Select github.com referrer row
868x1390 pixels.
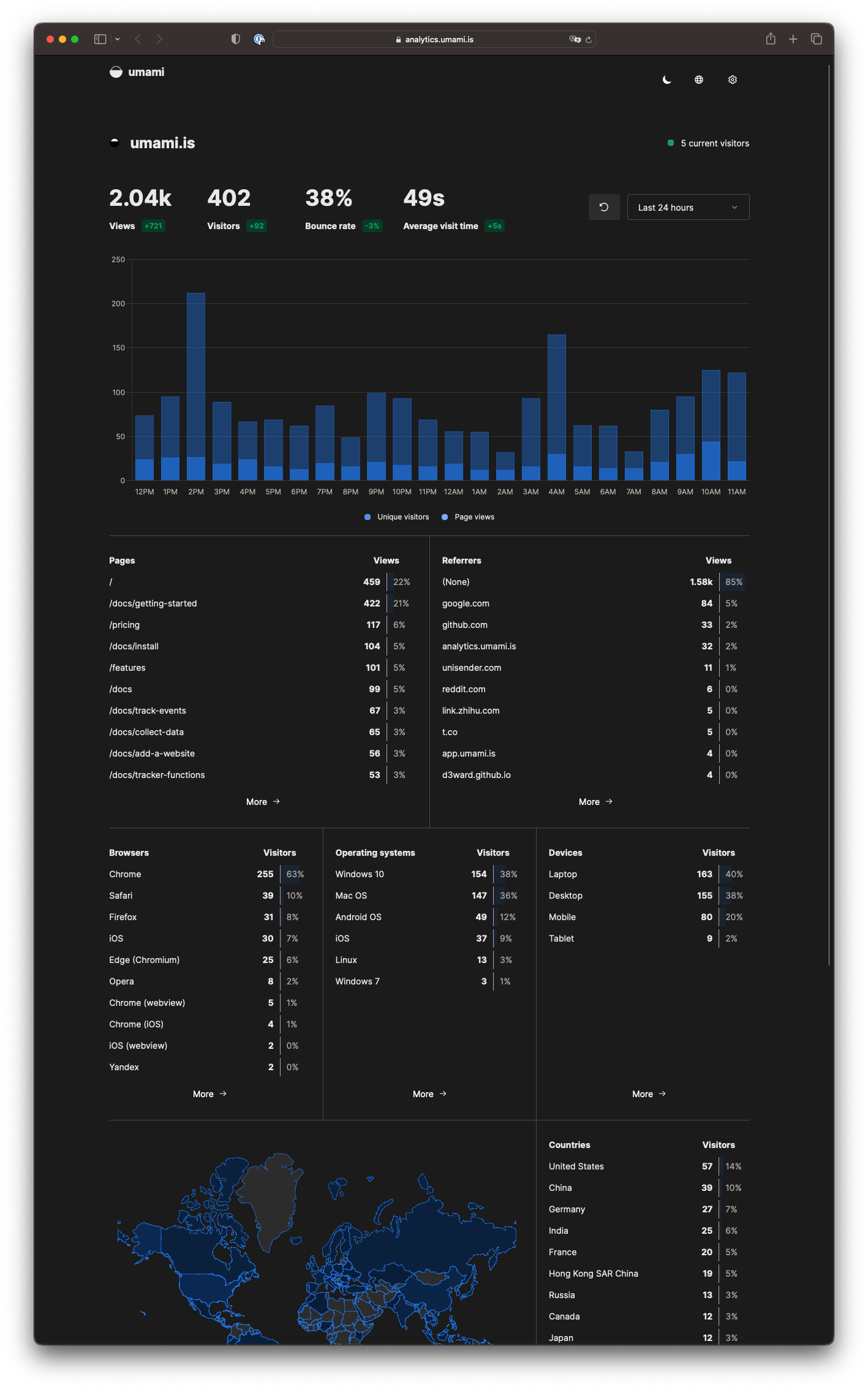pyautogui.click(x=595, y=625)
